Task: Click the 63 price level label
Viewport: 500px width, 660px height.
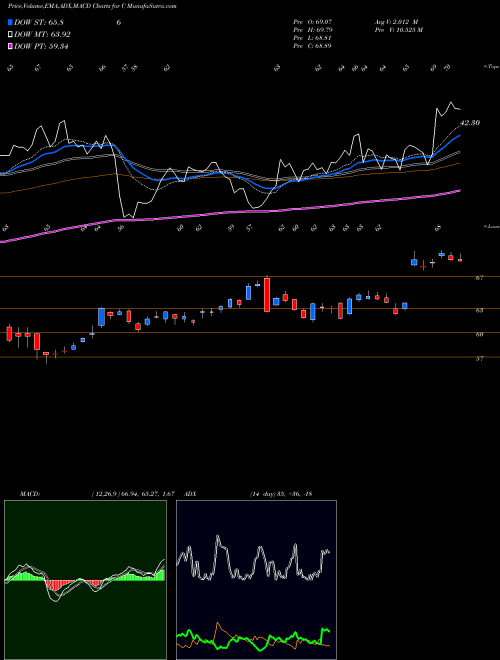Action: pos(479,310)
